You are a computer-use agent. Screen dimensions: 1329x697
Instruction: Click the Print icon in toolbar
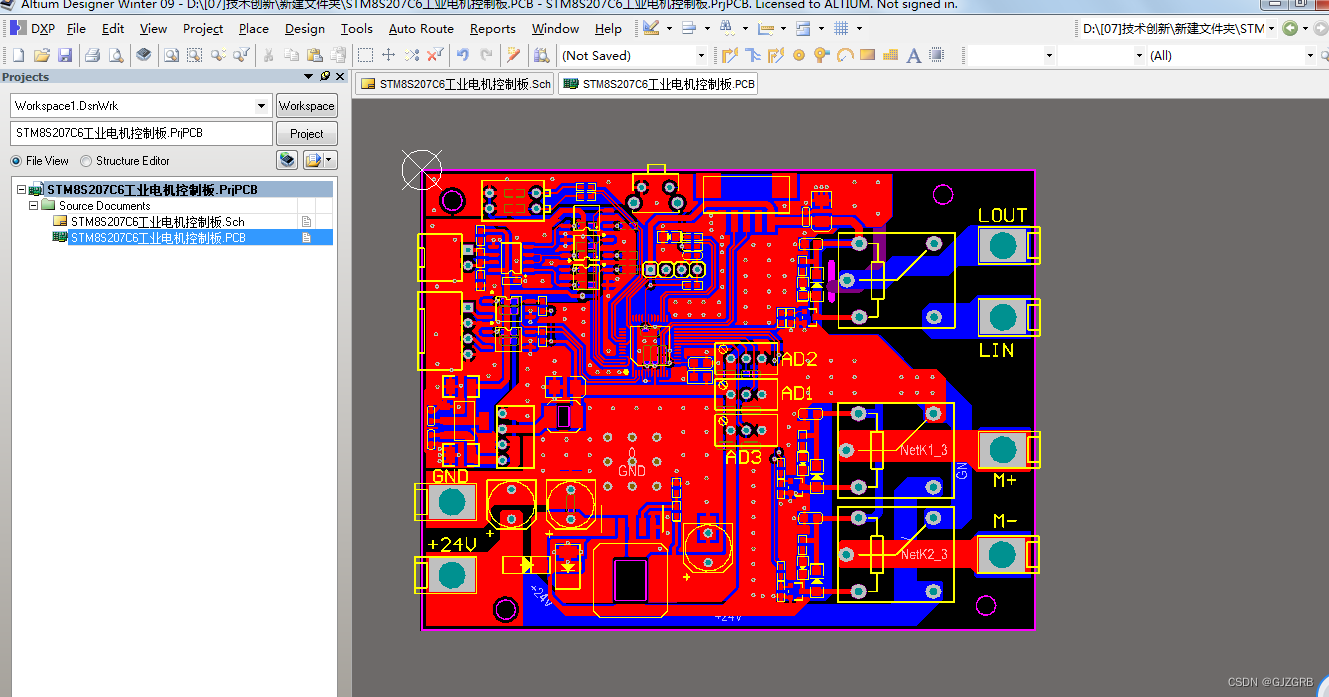click(x=92, y=55)
